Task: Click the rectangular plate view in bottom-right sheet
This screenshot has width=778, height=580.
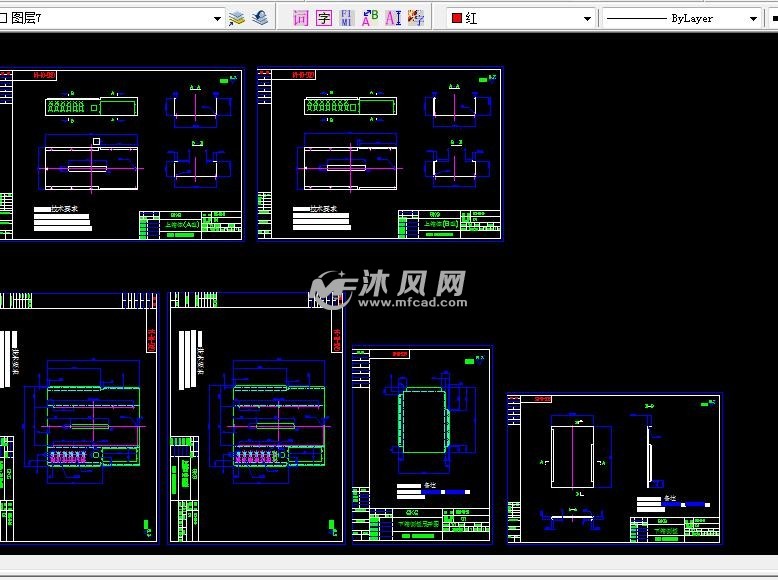Action: pyautogui.click(x=572, y=456)
